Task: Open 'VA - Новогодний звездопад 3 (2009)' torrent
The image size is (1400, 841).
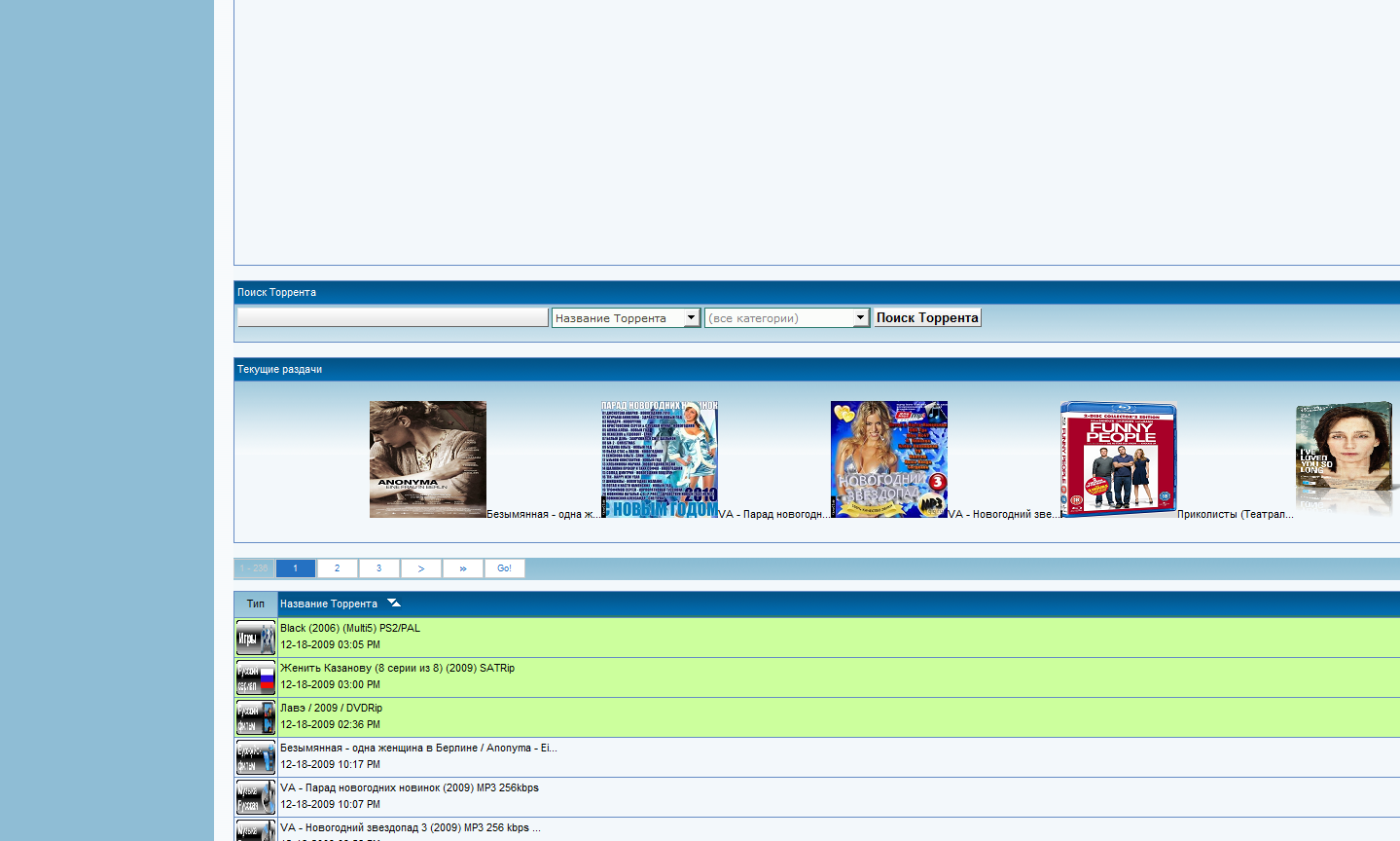Action: (x=411, y=827)
